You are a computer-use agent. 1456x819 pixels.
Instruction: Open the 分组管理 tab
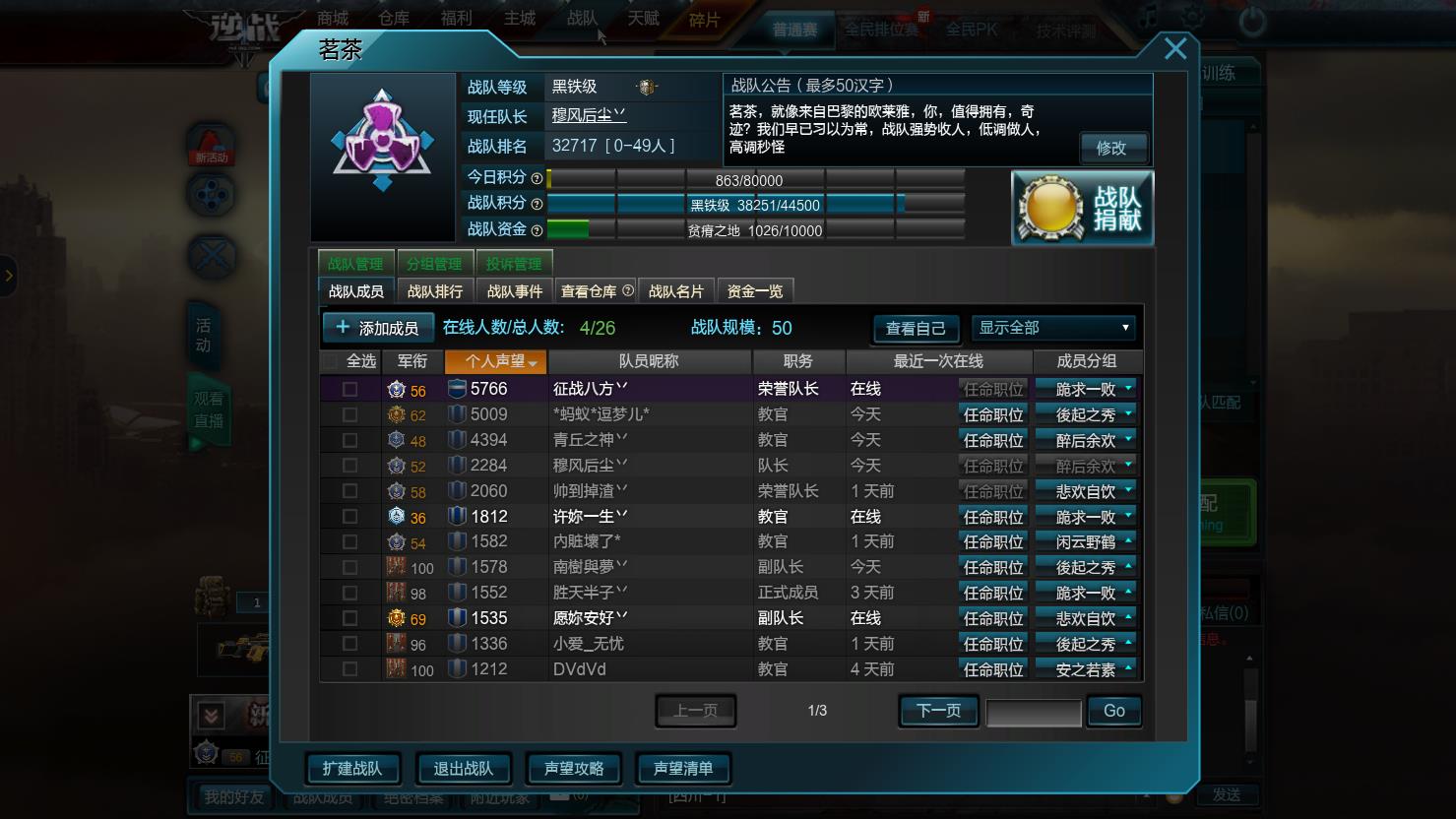[x=434, y=264]
